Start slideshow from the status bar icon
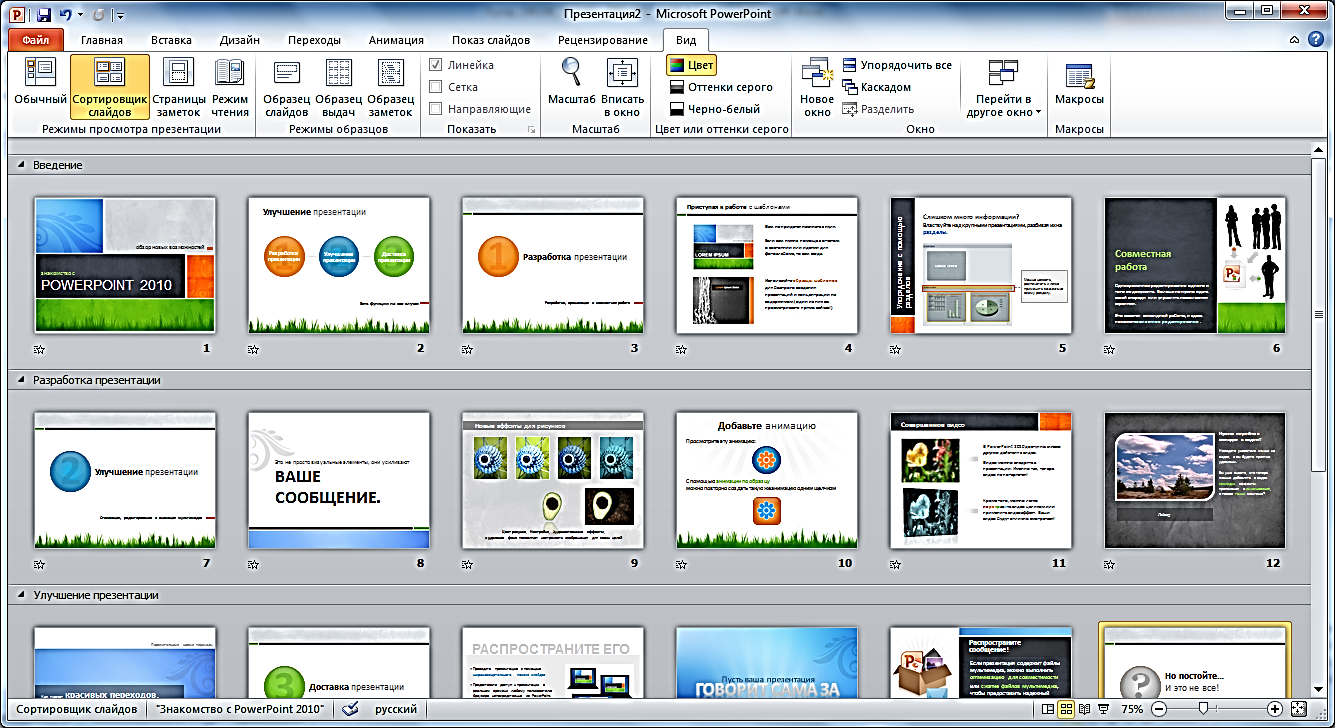 tap(1103, 709)
